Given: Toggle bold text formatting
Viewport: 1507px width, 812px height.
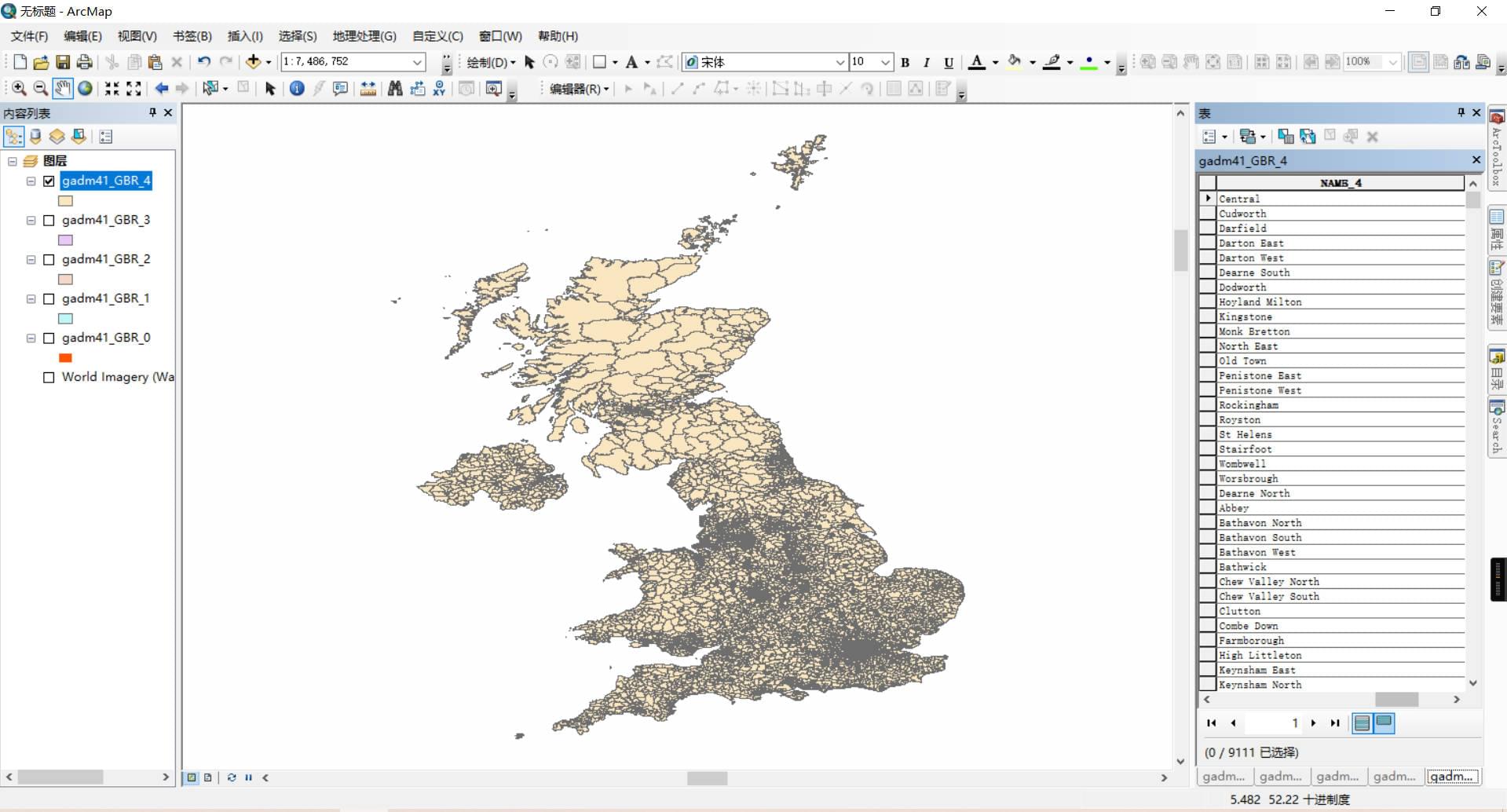Looking at the screenshot, I should click(x=905, y=62).
